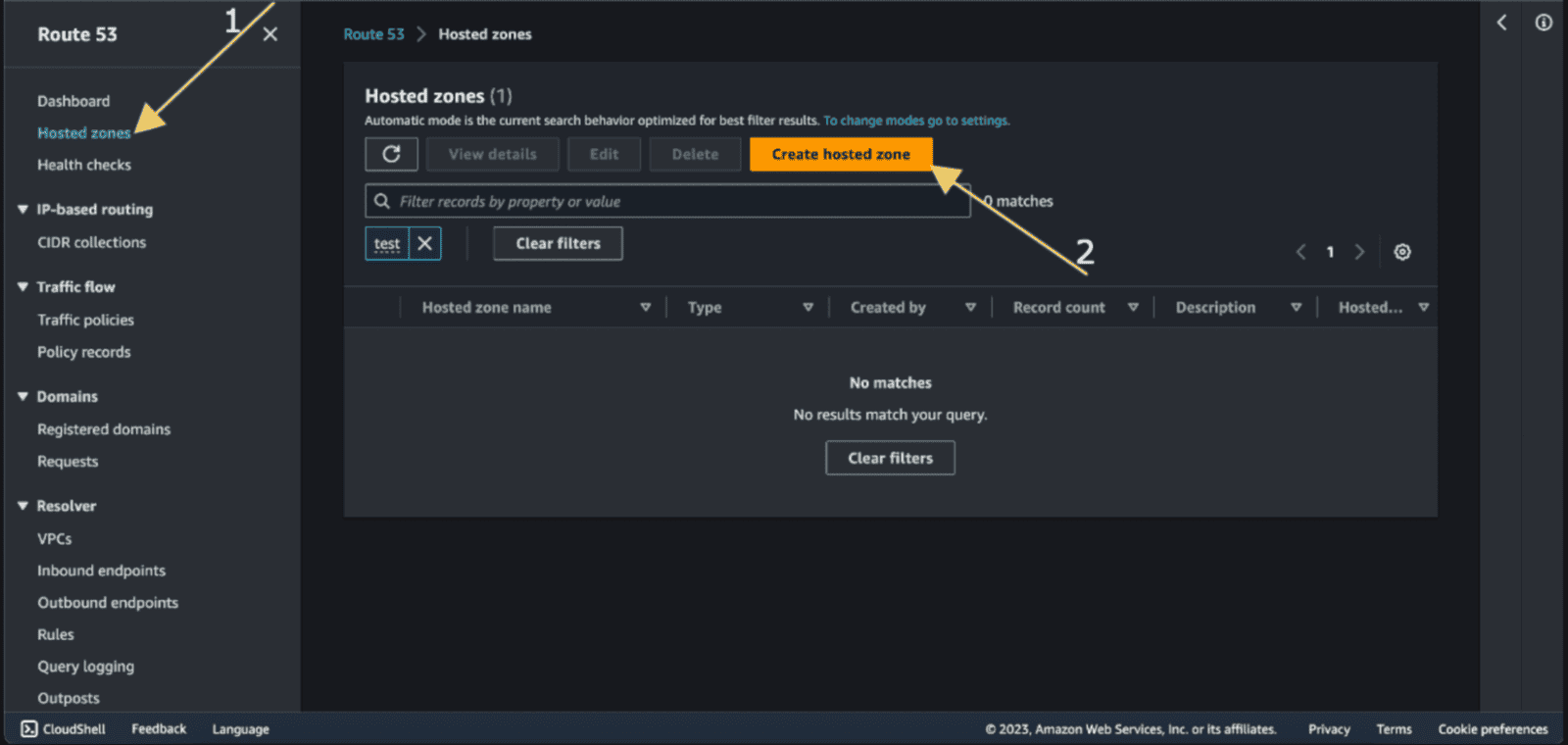Open Health checks in sidebar
The width and height of the screenshot is (1568, 745).
(x=84, y=165)
